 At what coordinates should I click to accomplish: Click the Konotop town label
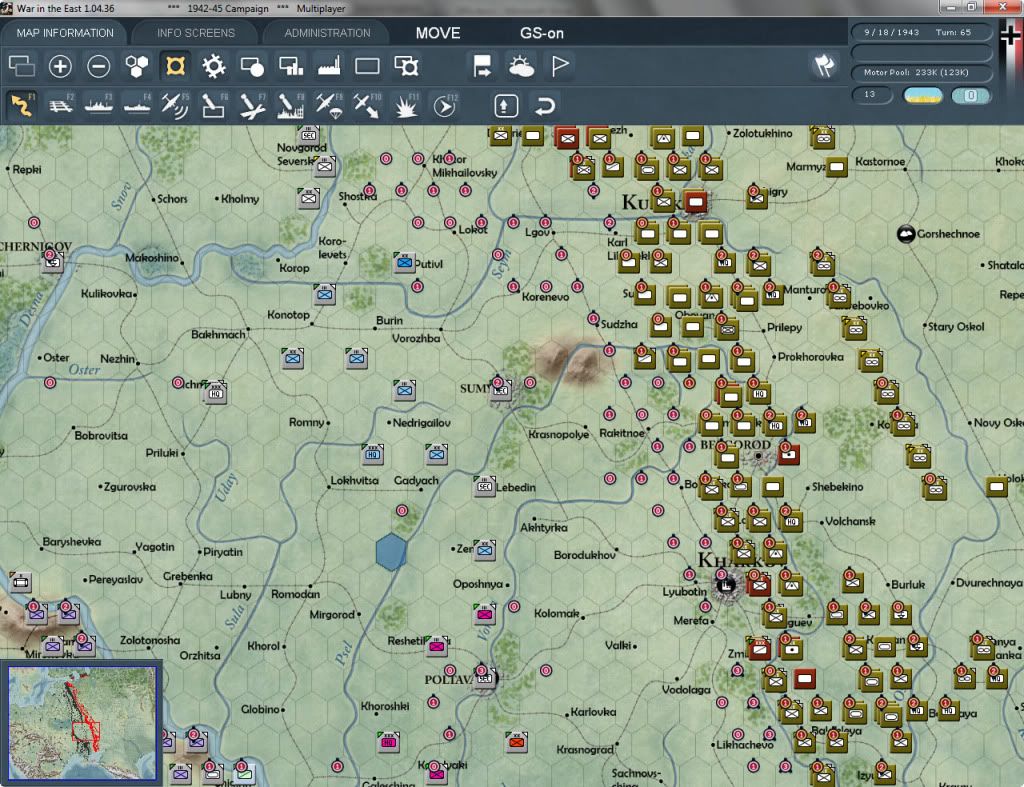(288, 315)
